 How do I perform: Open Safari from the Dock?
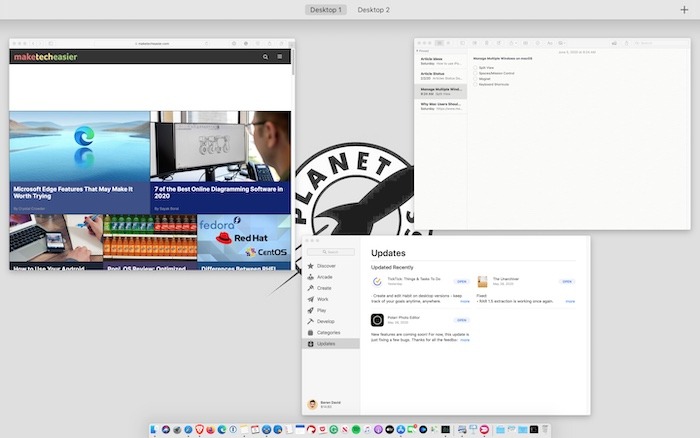pyautogui.click(x=188, y=430)
